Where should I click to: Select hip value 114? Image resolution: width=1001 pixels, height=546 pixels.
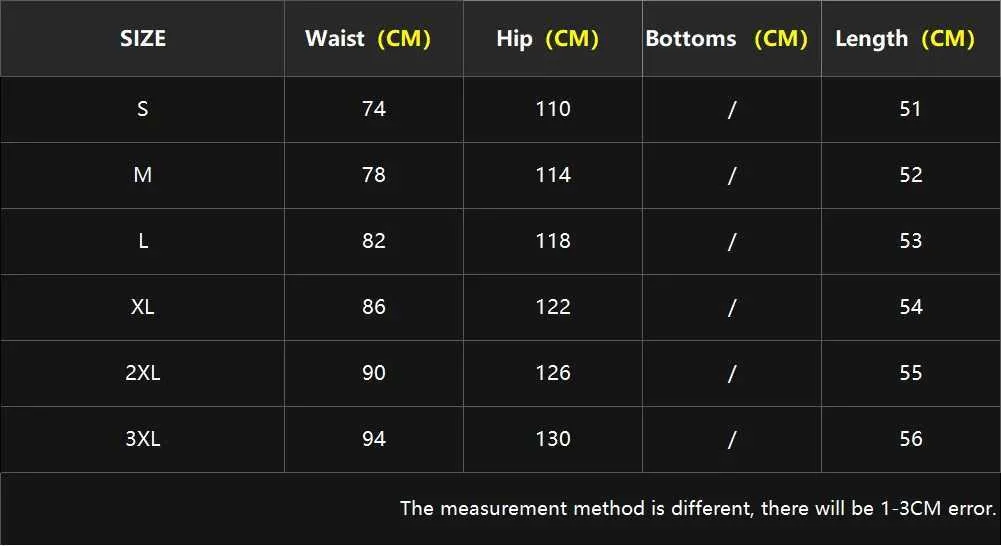[553, 175]
